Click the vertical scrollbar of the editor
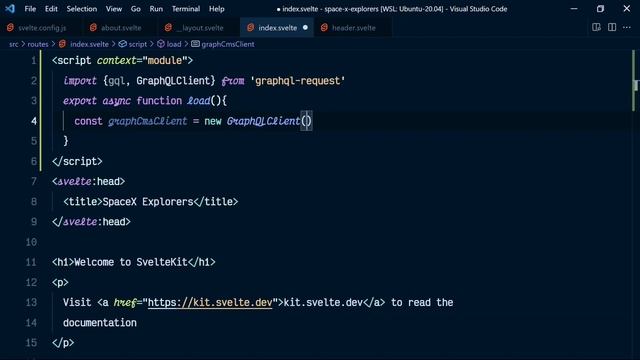The height and width of the screenshot is (360, 640). tap(635, 204)
